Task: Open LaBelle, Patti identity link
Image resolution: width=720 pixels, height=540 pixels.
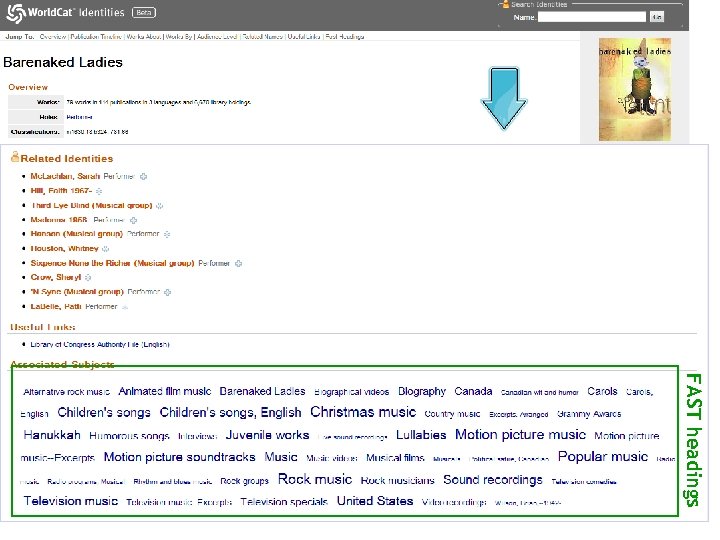Action: coord(56,306)
